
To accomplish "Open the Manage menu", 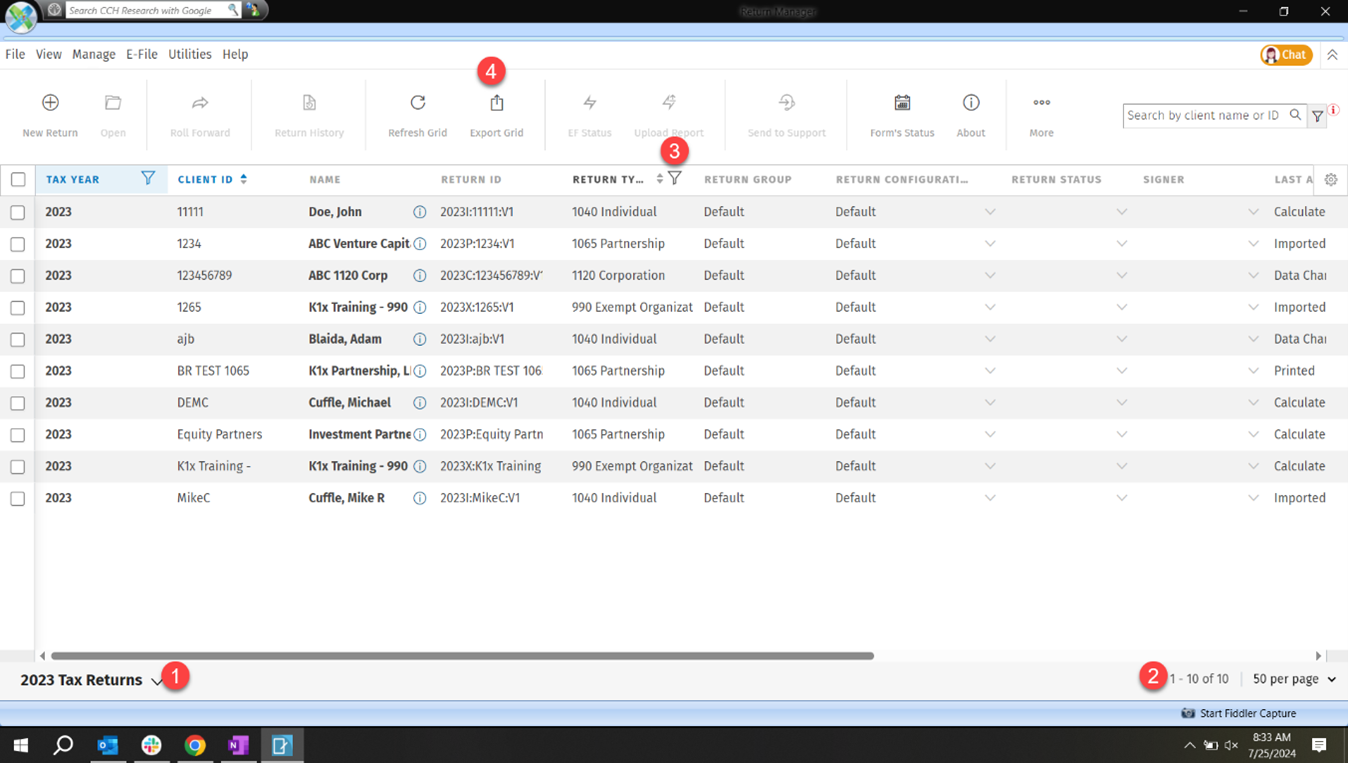I will point(94,55).
